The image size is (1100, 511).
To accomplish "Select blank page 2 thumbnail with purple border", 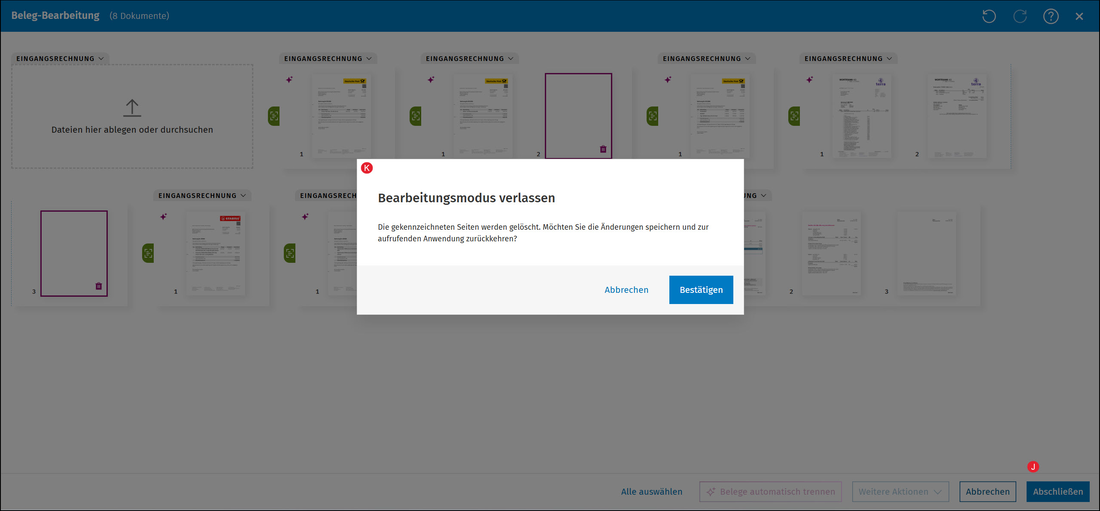I will click(579, 116).
